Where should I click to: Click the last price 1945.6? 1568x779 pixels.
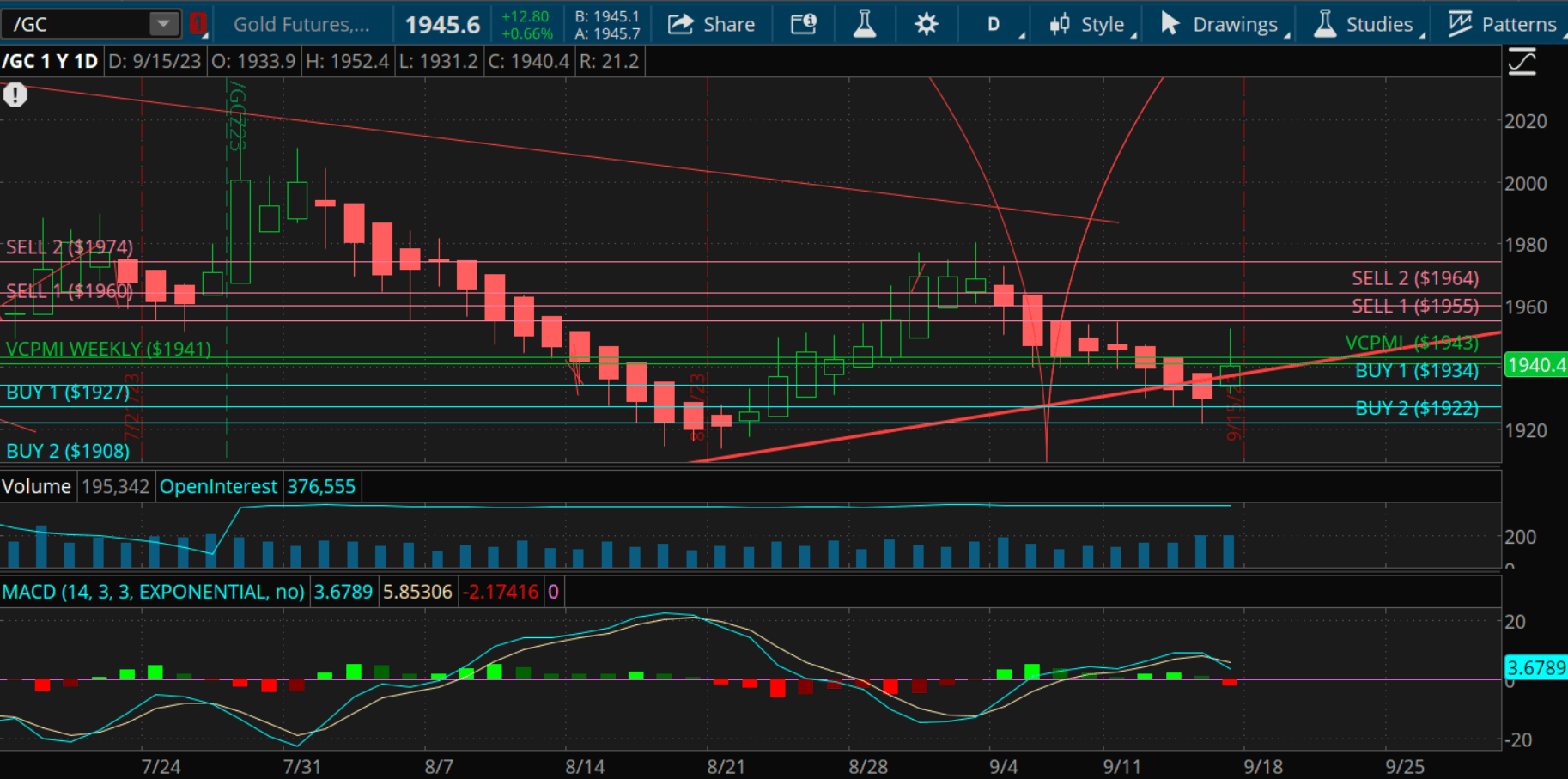[x=442, y=25]
